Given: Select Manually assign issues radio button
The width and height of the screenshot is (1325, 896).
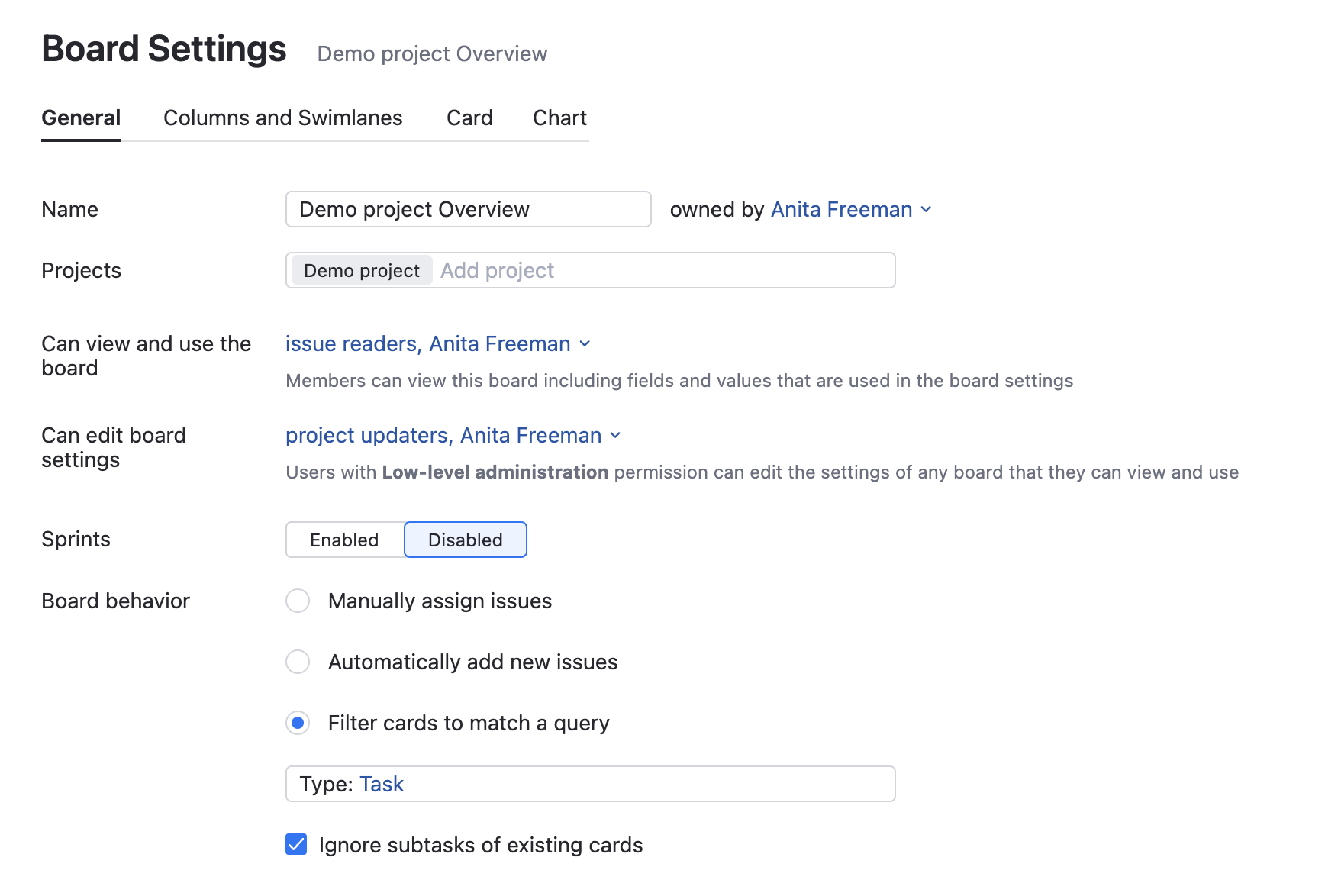Looking at the screenshot, I should click(x=298, y=601).
